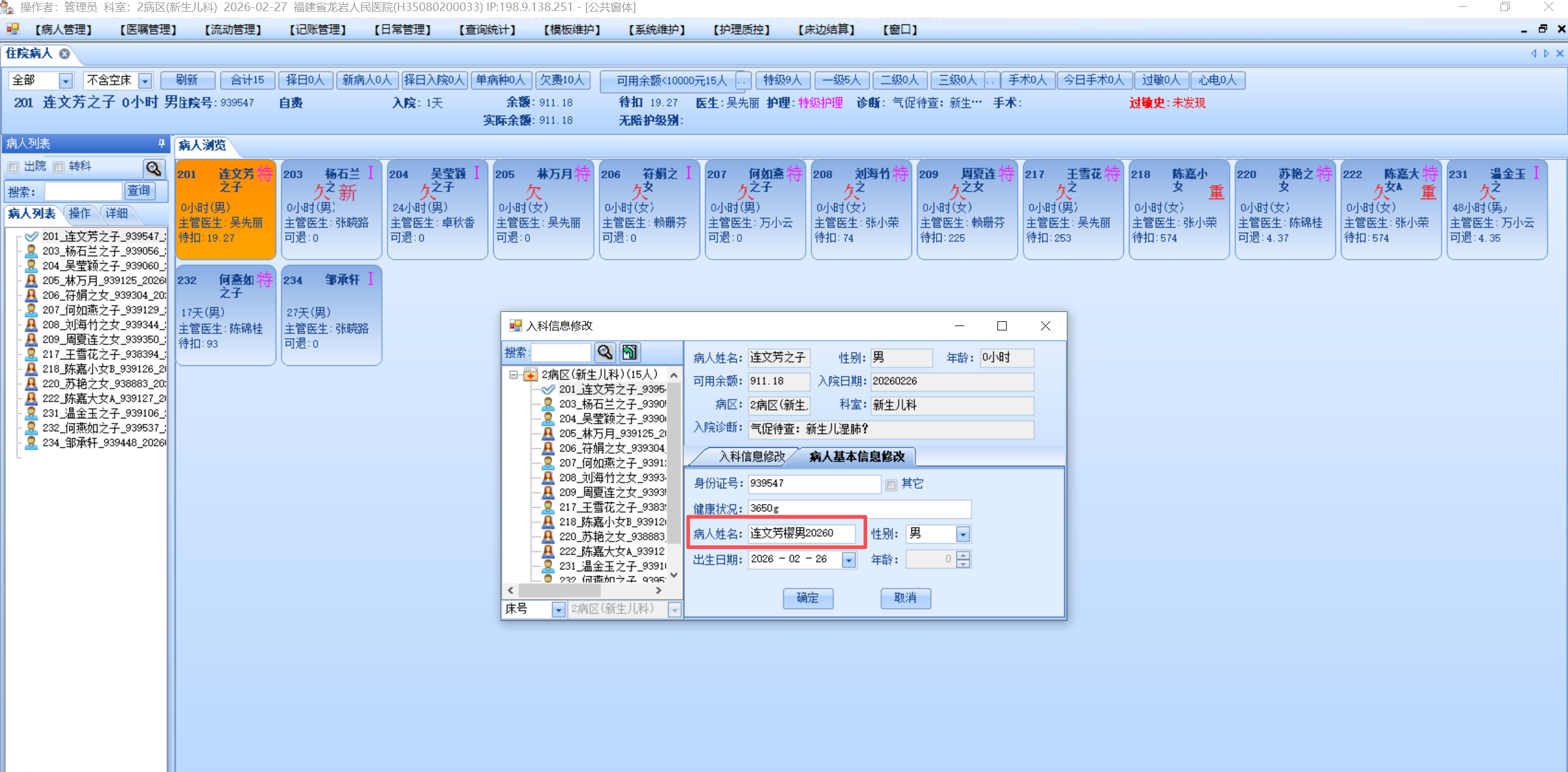Enable the 其它 checkbox beside ID number

click(x=891, y=485)
